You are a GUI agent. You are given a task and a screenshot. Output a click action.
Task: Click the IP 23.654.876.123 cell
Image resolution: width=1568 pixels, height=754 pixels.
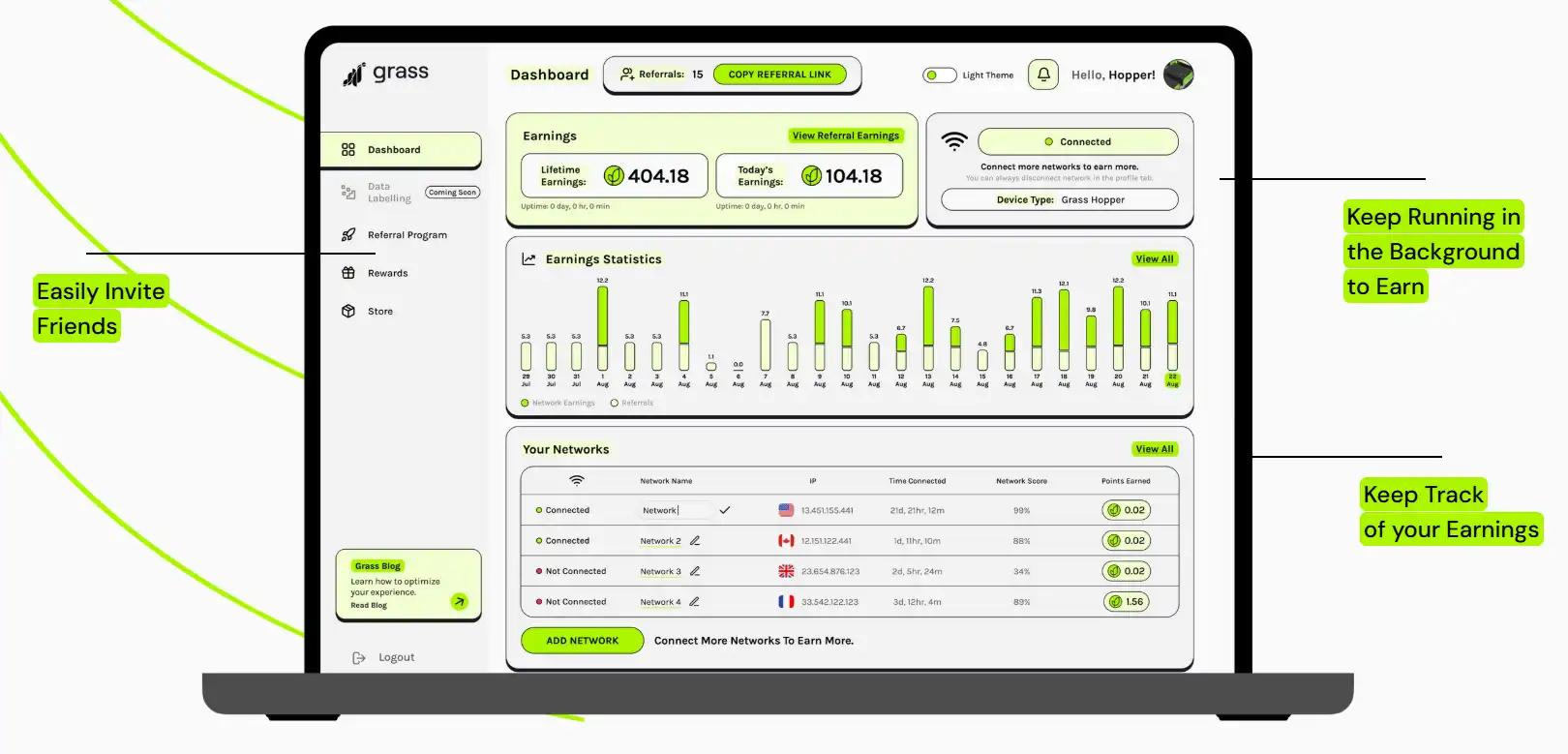pyautogui.click(x=830, y=572)
